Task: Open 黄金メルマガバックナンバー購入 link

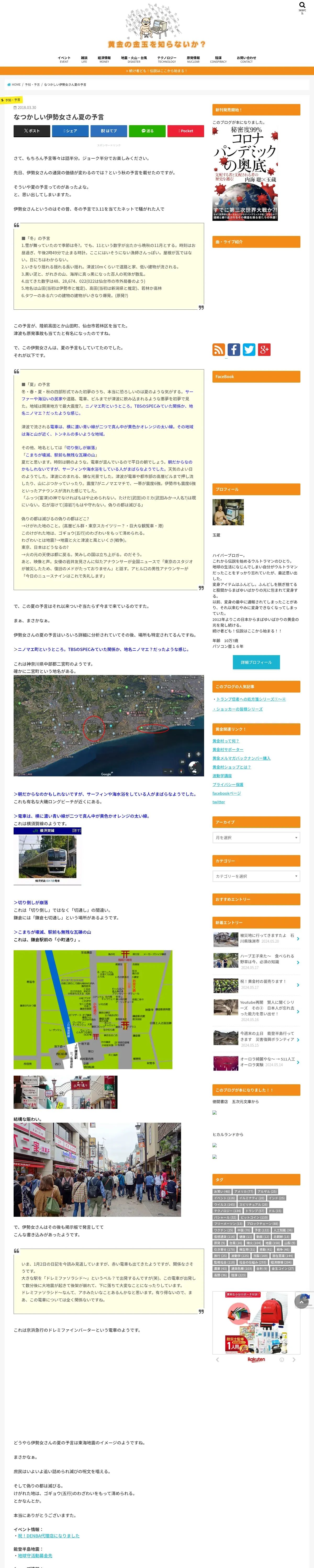Action: tap(242, 758)
